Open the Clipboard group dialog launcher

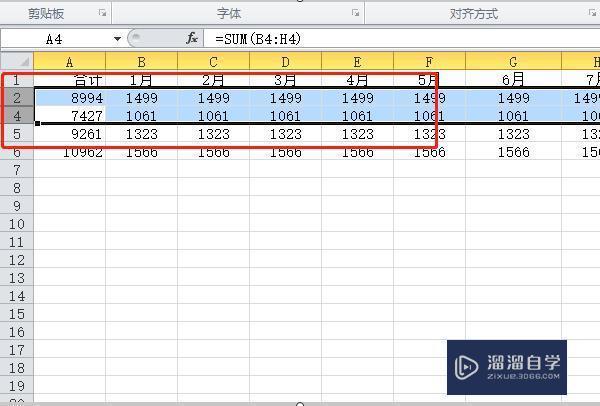[102, 13]
